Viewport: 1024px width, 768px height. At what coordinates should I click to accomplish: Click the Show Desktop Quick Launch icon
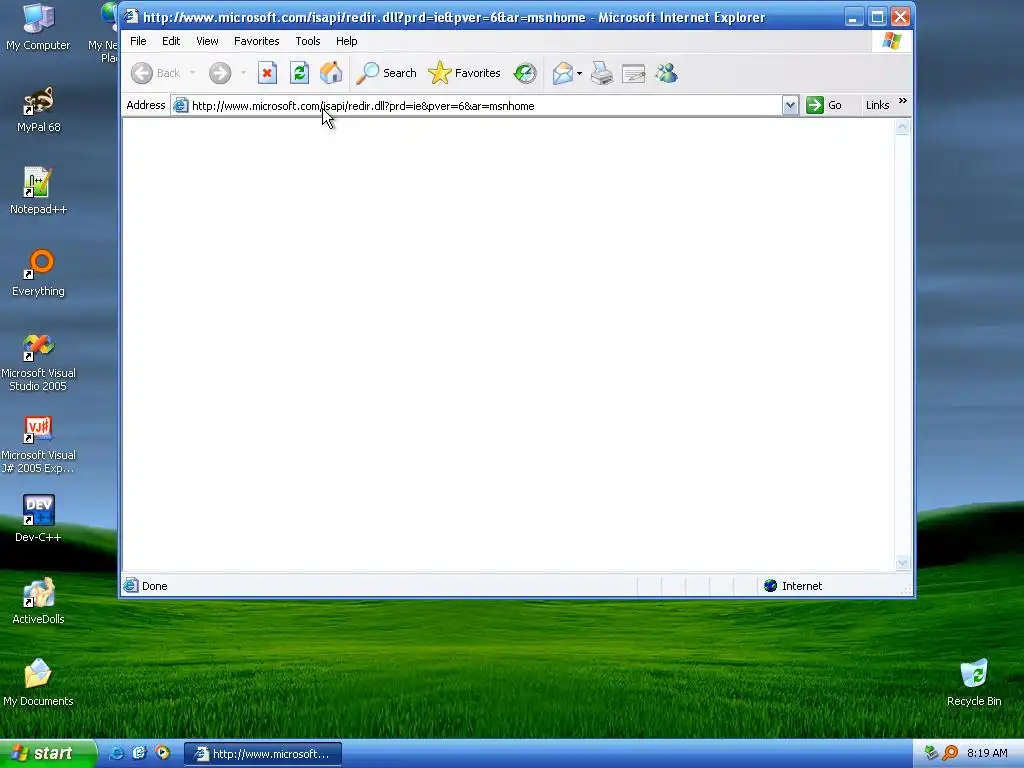[139, 753]
